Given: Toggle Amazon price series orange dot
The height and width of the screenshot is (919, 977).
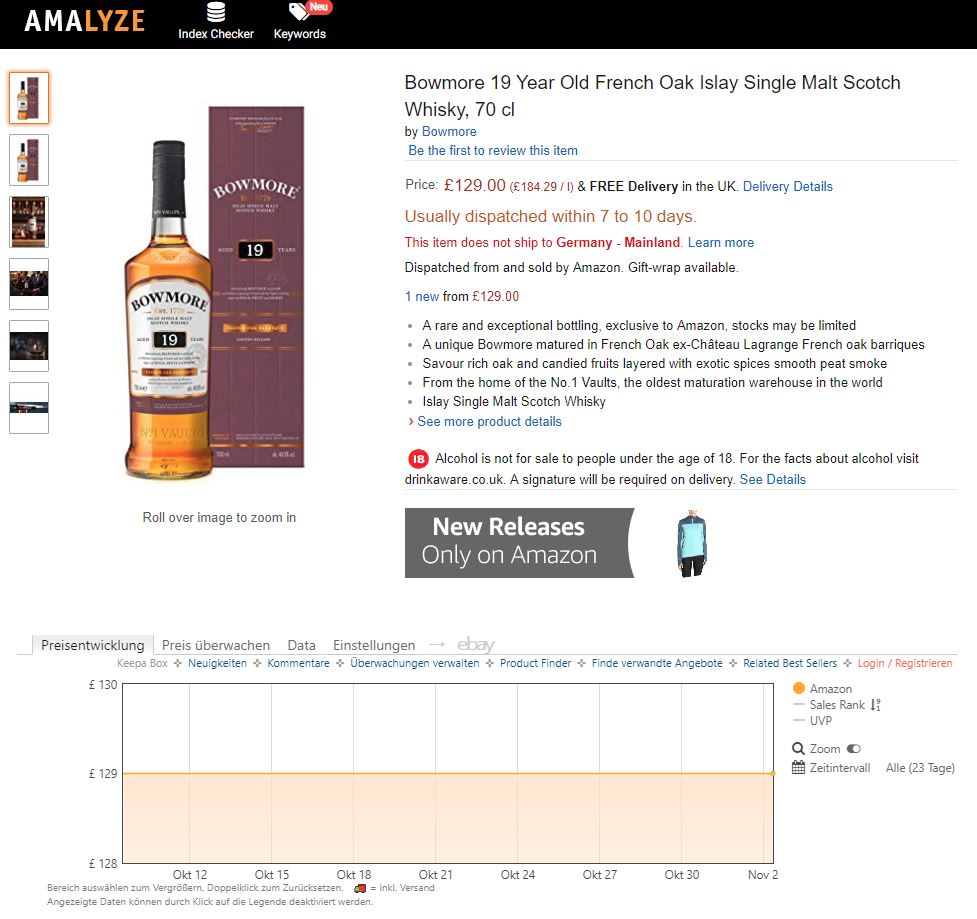Looking at the screenshot, I should 799,688.
